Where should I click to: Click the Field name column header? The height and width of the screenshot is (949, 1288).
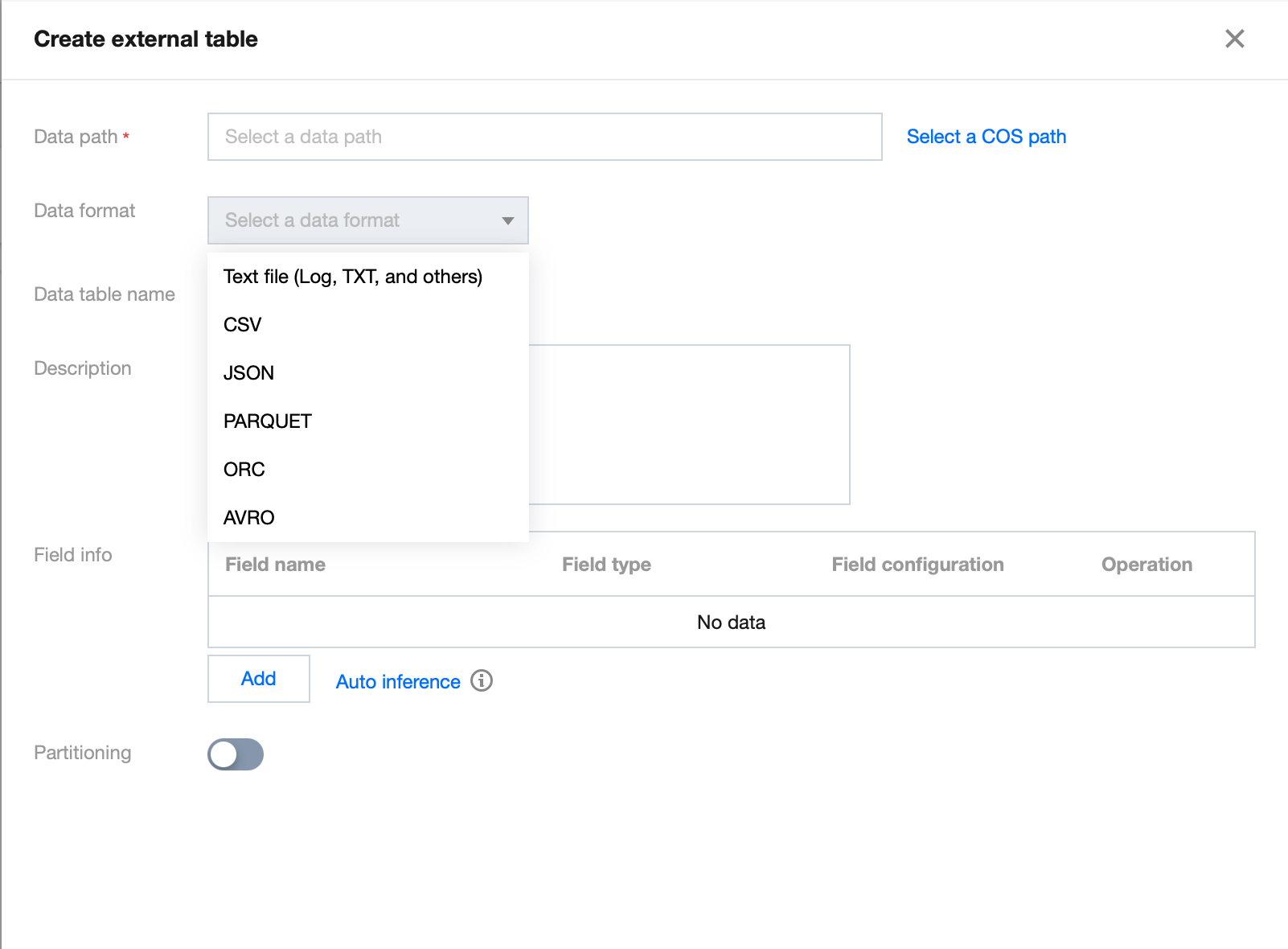click(x=276, y=565)
